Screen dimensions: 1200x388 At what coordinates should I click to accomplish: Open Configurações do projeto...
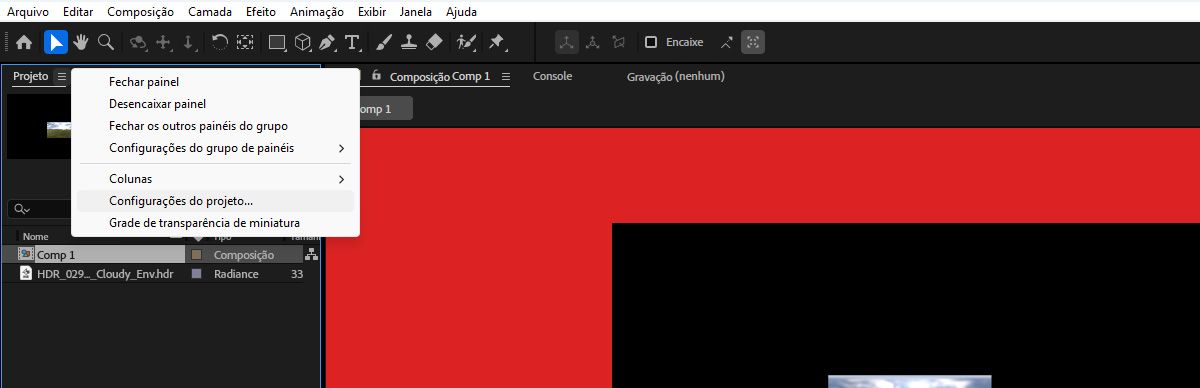[x=215, y=201]
